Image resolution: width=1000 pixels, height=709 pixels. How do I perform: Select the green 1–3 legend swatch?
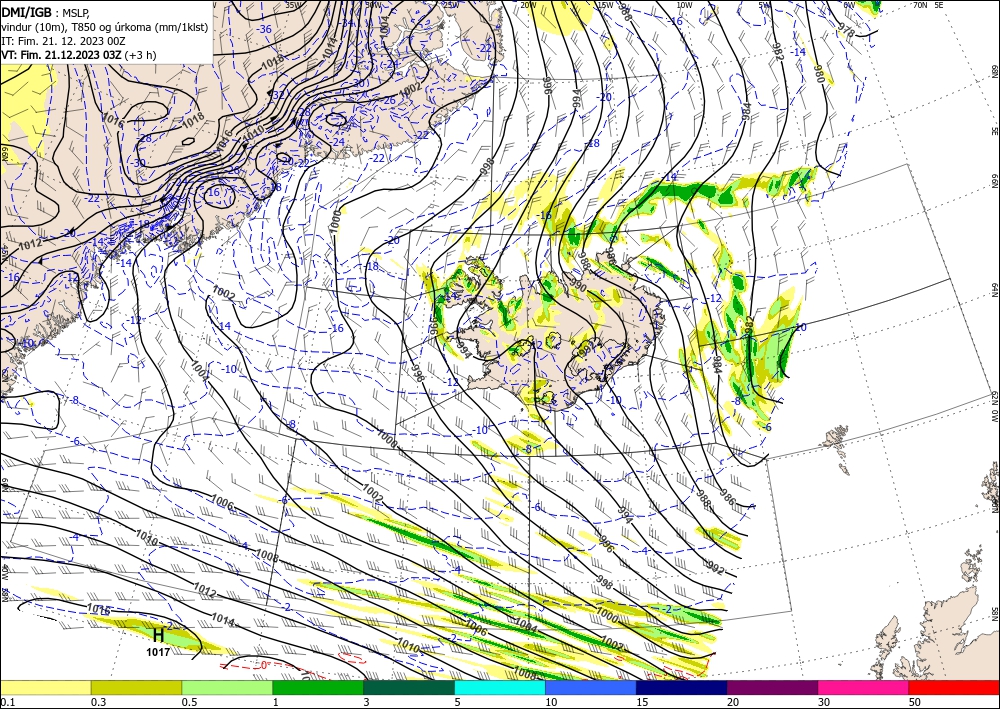coord(318,687)
